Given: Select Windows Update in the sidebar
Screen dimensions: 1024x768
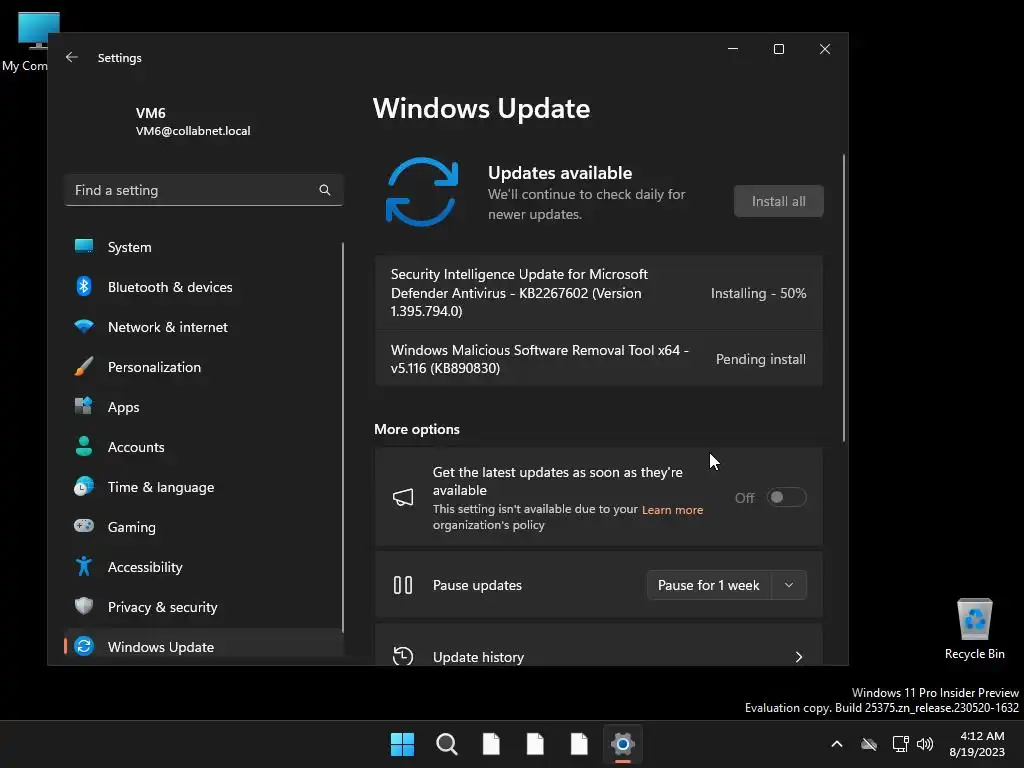Looking at the screenshot, I should tap(204, 646).
